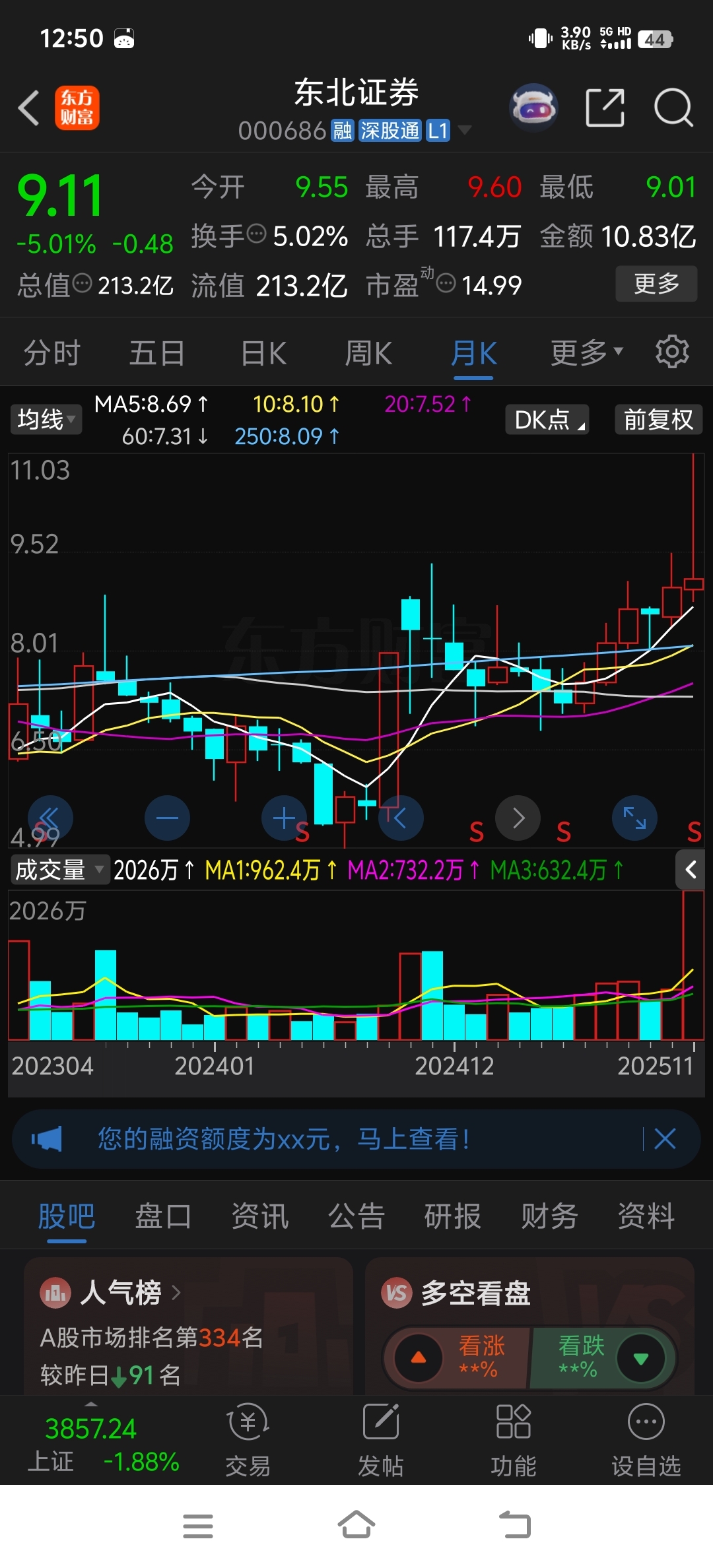713x1568 pixels.
Task: Expand 更多 chart period dropdown
Action: tap(587, 352)
